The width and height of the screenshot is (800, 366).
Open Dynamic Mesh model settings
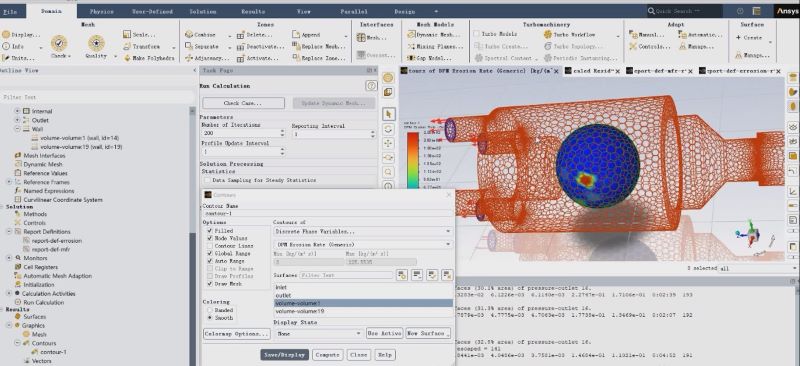(x=411, y=35)
